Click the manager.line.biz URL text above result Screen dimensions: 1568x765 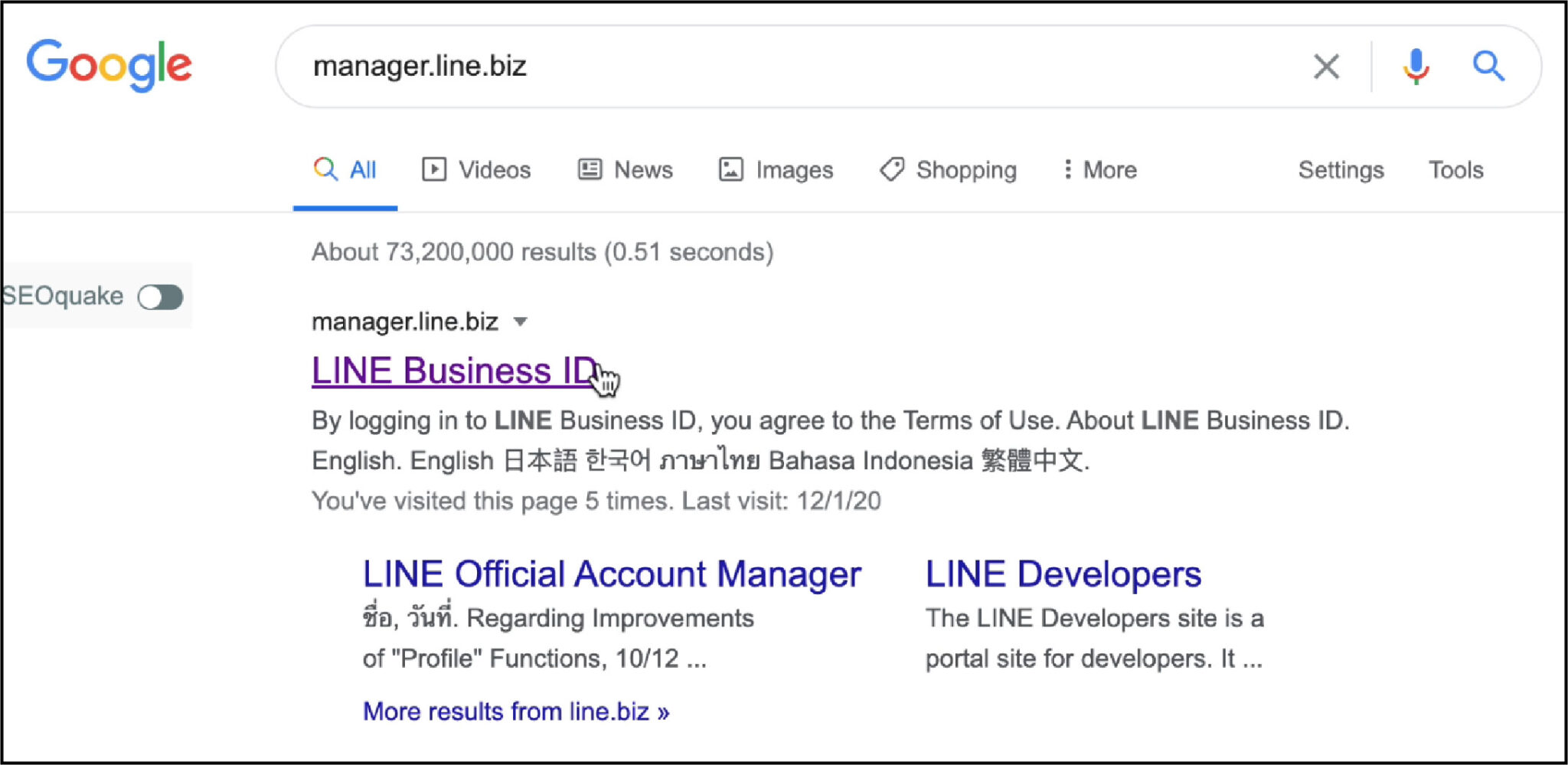coord(405,322)
